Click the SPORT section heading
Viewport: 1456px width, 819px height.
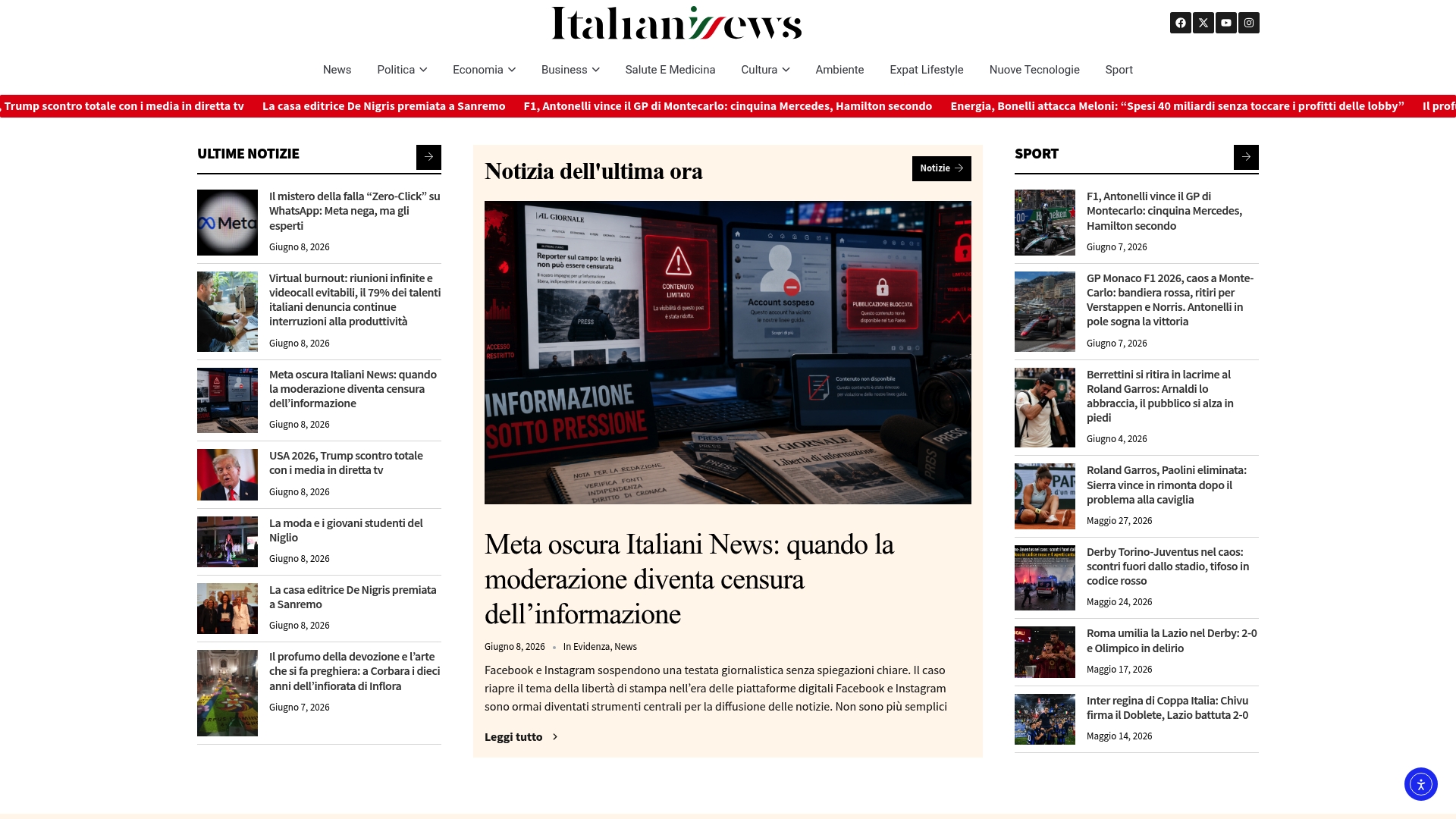1036,154
